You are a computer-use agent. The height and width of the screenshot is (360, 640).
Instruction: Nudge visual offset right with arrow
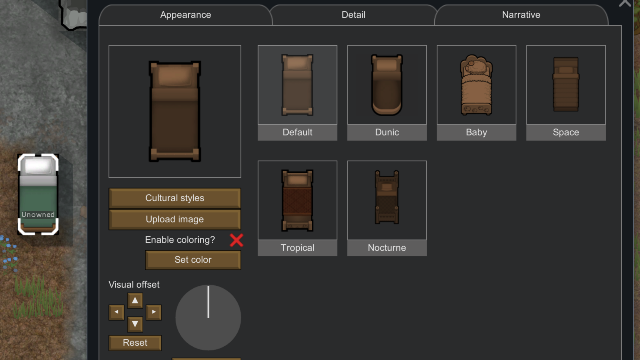[153, 312]
